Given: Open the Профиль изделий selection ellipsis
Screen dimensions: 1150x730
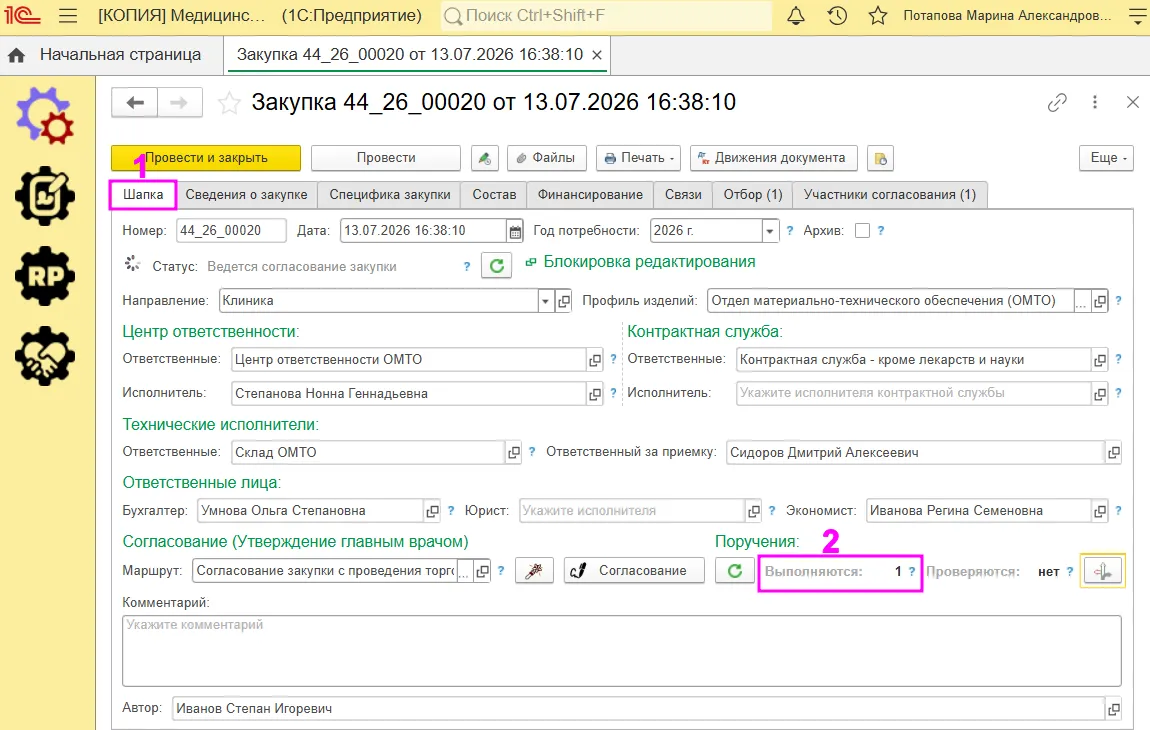Looking at the screenshot, I should coord(1081,302).
